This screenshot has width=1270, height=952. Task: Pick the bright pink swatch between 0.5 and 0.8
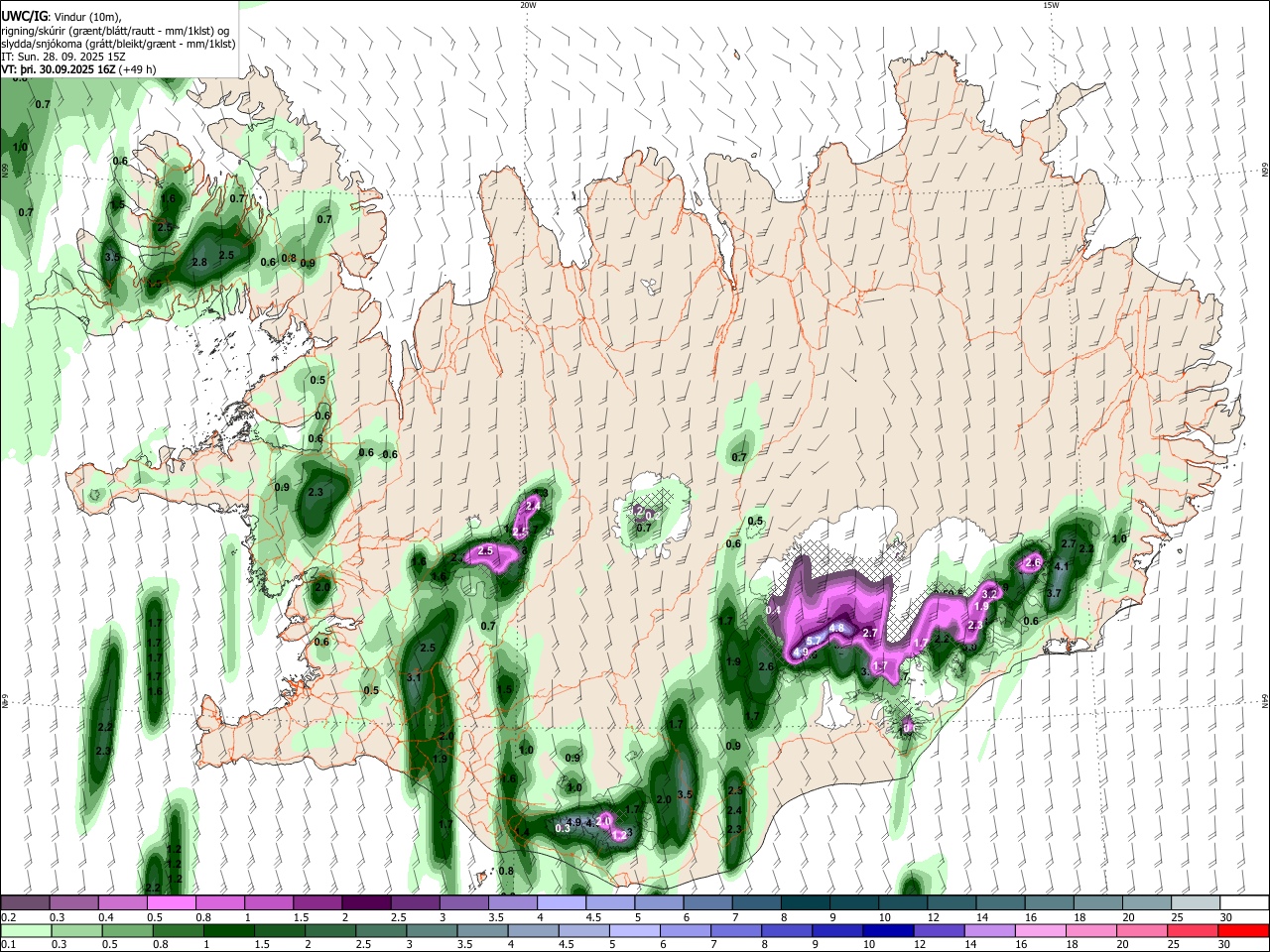click(171, 902)
